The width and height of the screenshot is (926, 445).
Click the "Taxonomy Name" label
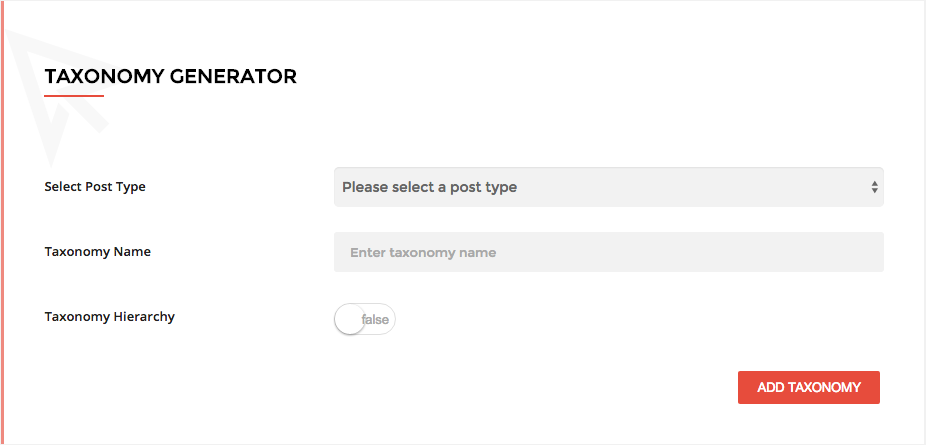(x=98, y=252)
